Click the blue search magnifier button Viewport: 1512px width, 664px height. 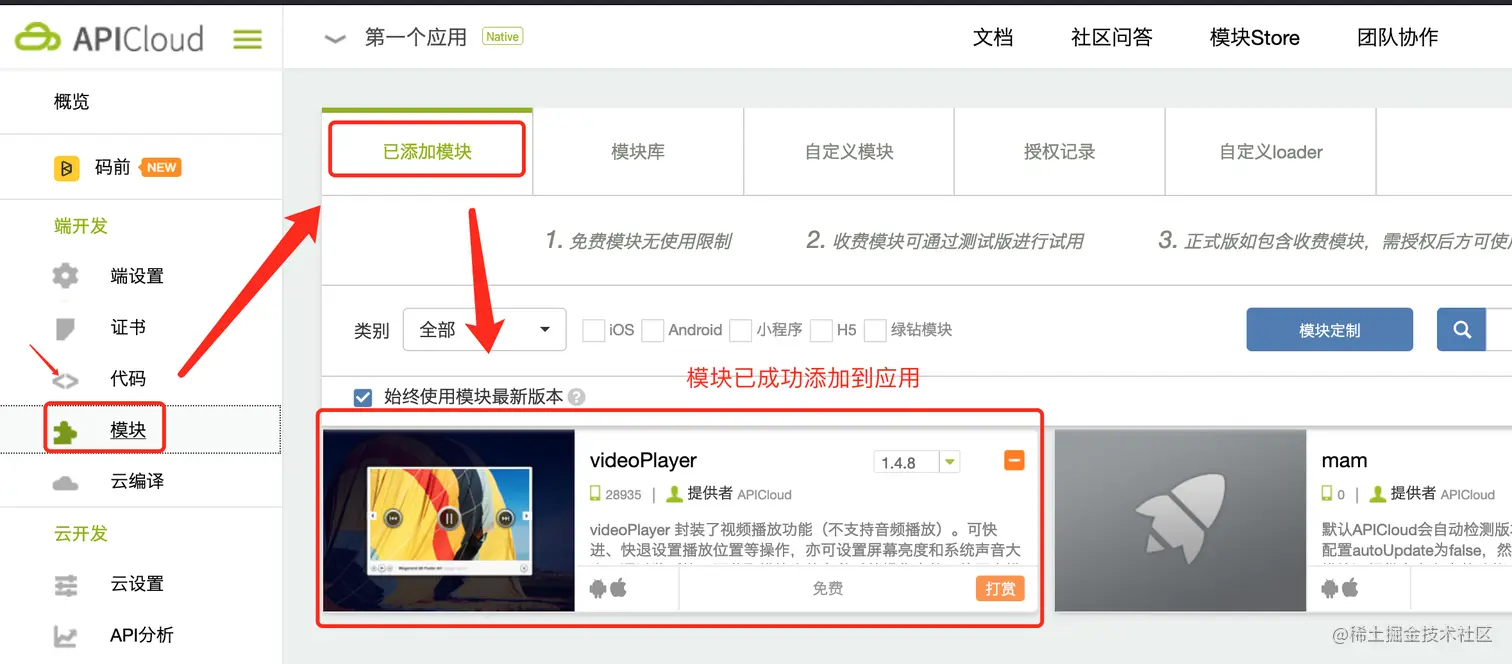(1462, 330)
